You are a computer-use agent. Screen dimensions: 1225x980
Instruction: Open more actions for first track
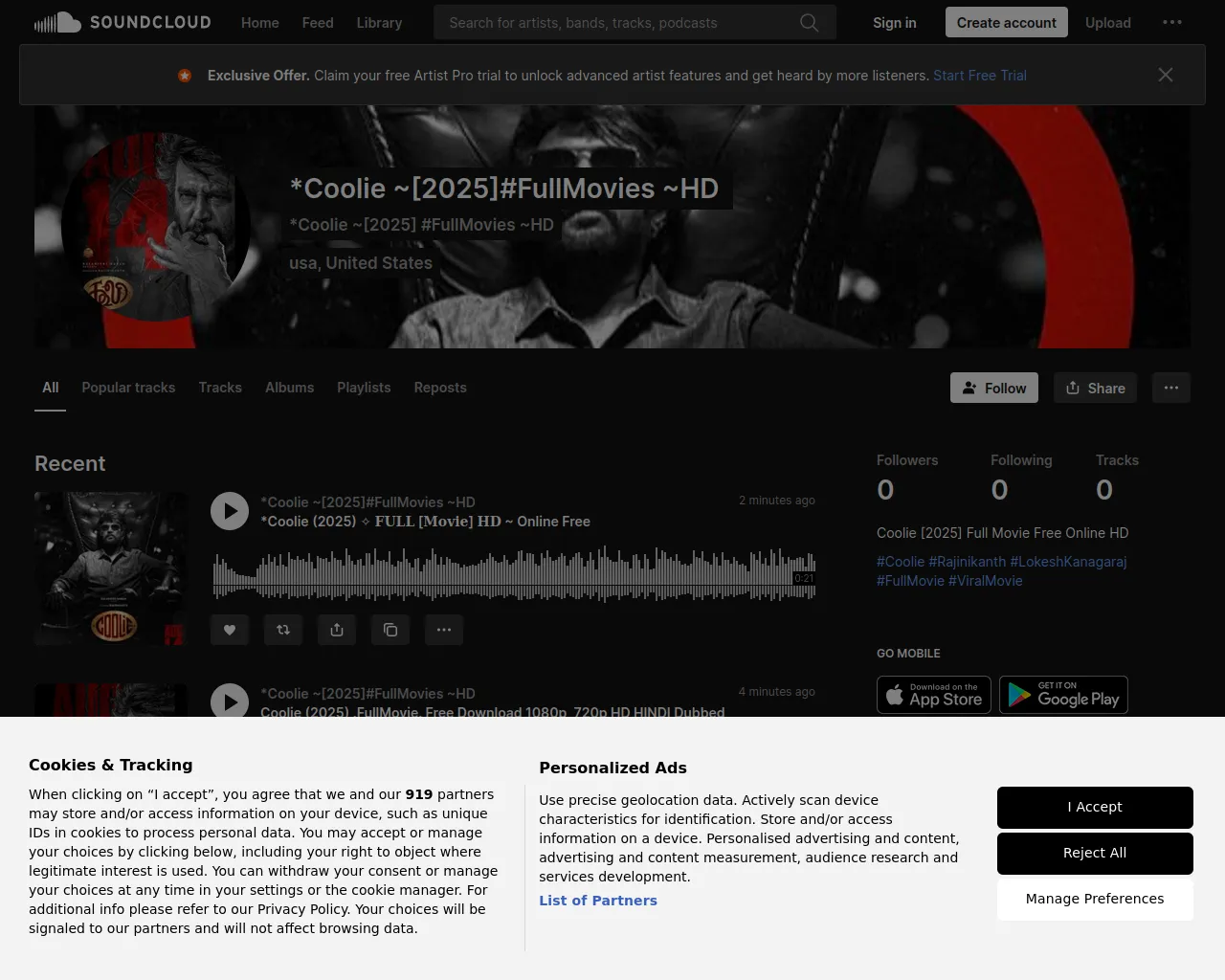pyautogui.click(x=444, y=630)
